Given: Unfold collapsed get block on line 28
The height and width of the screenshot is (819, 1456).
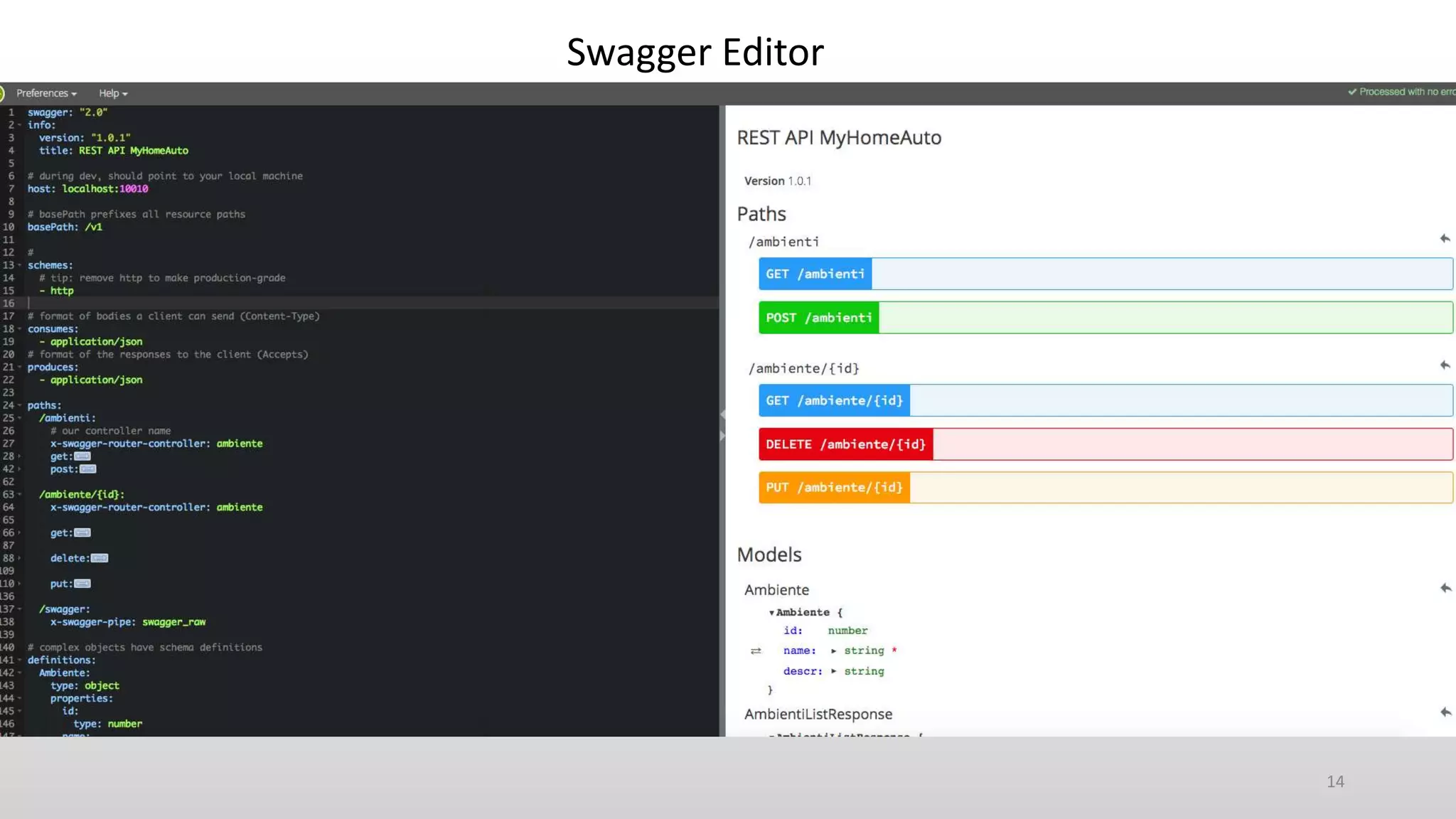Looking at the screenshot, I should click(82, 456).
